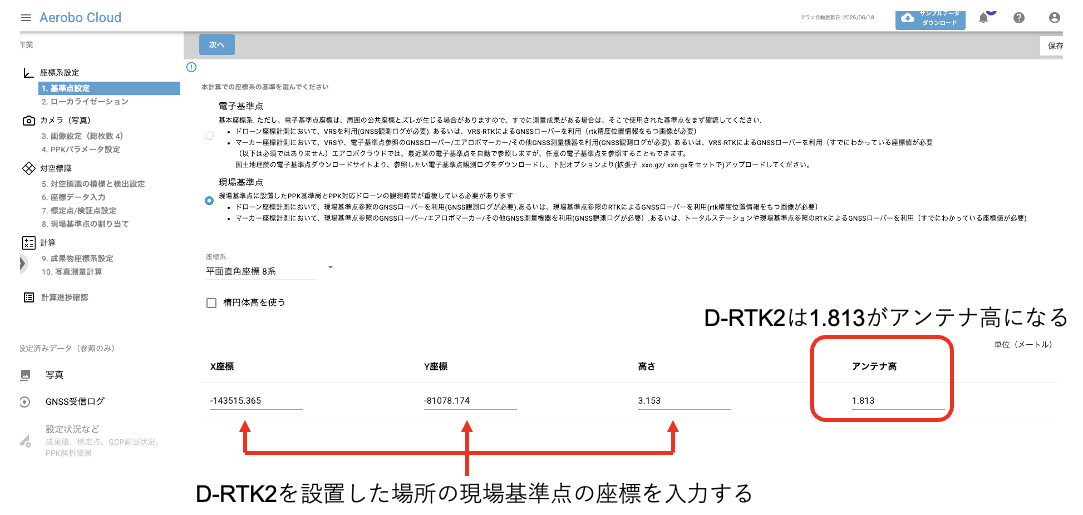Click the X座標 column header
1083x515 pixels.
pos(222,366)
